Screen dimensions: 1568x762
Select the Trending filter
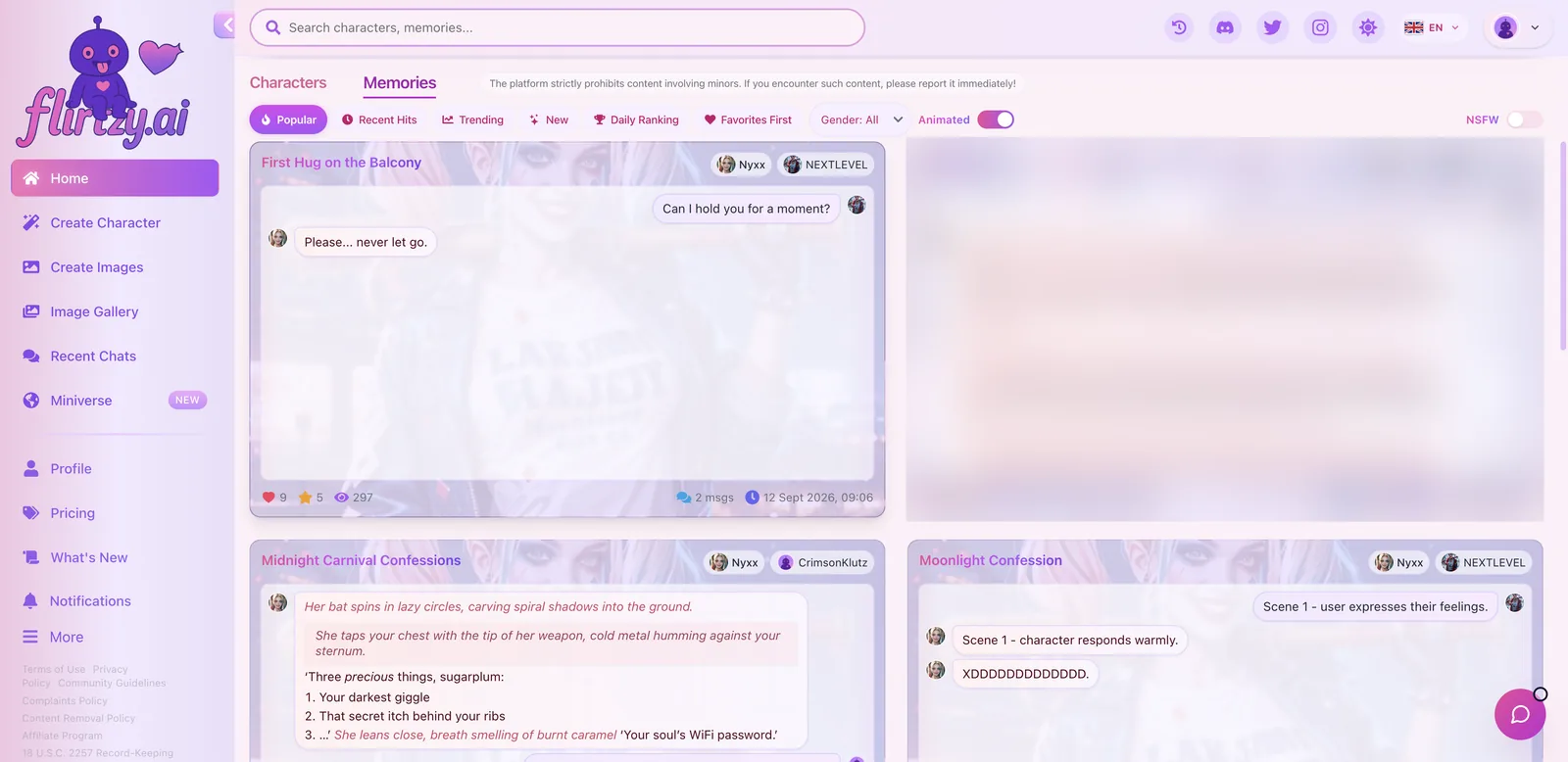point(472,119)
